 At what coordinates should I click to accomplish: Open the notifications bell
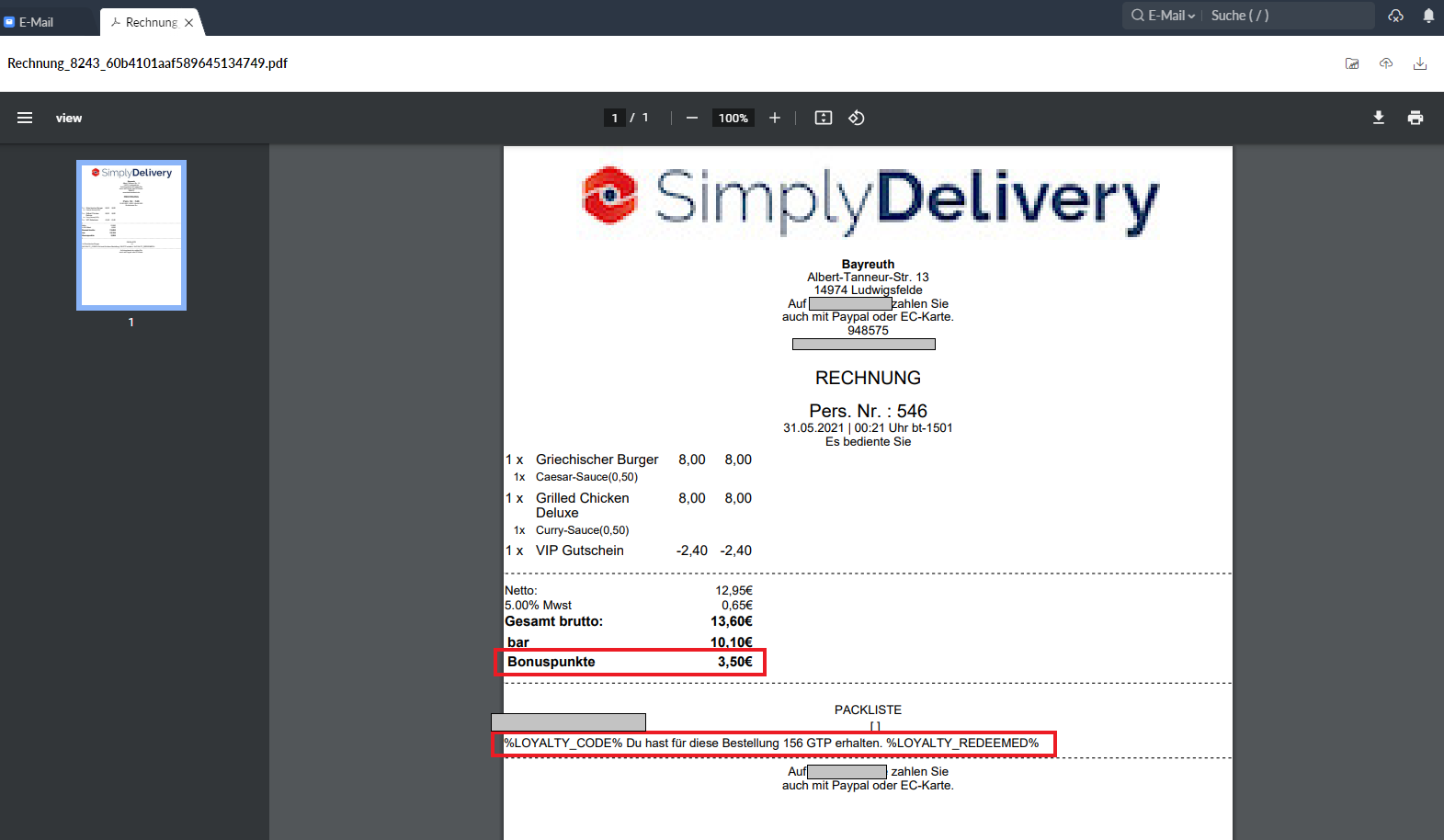(x=1428, y=16)
